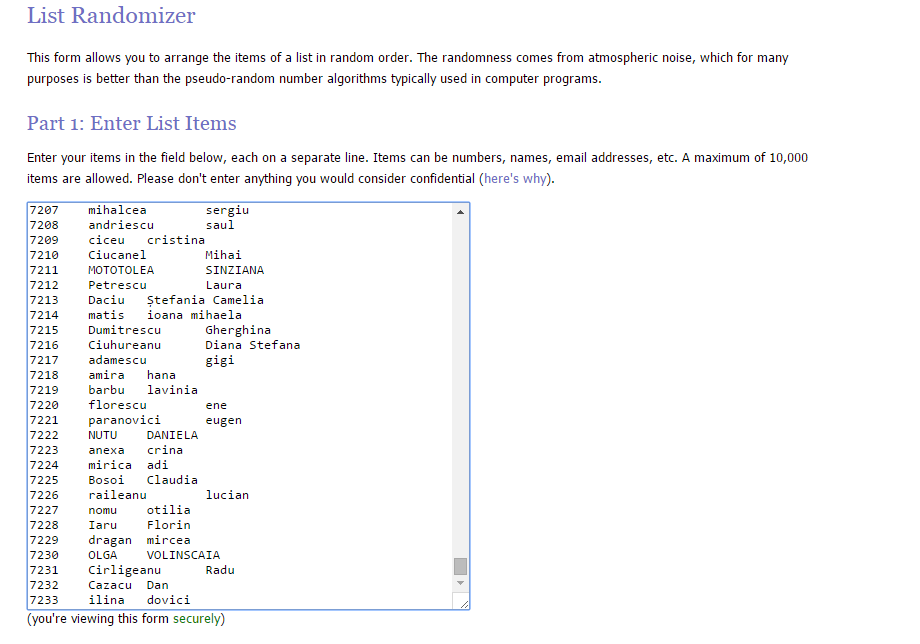Click the line "7220 florescu ene"
Screen dimensions: 920x644
point(128,405)
